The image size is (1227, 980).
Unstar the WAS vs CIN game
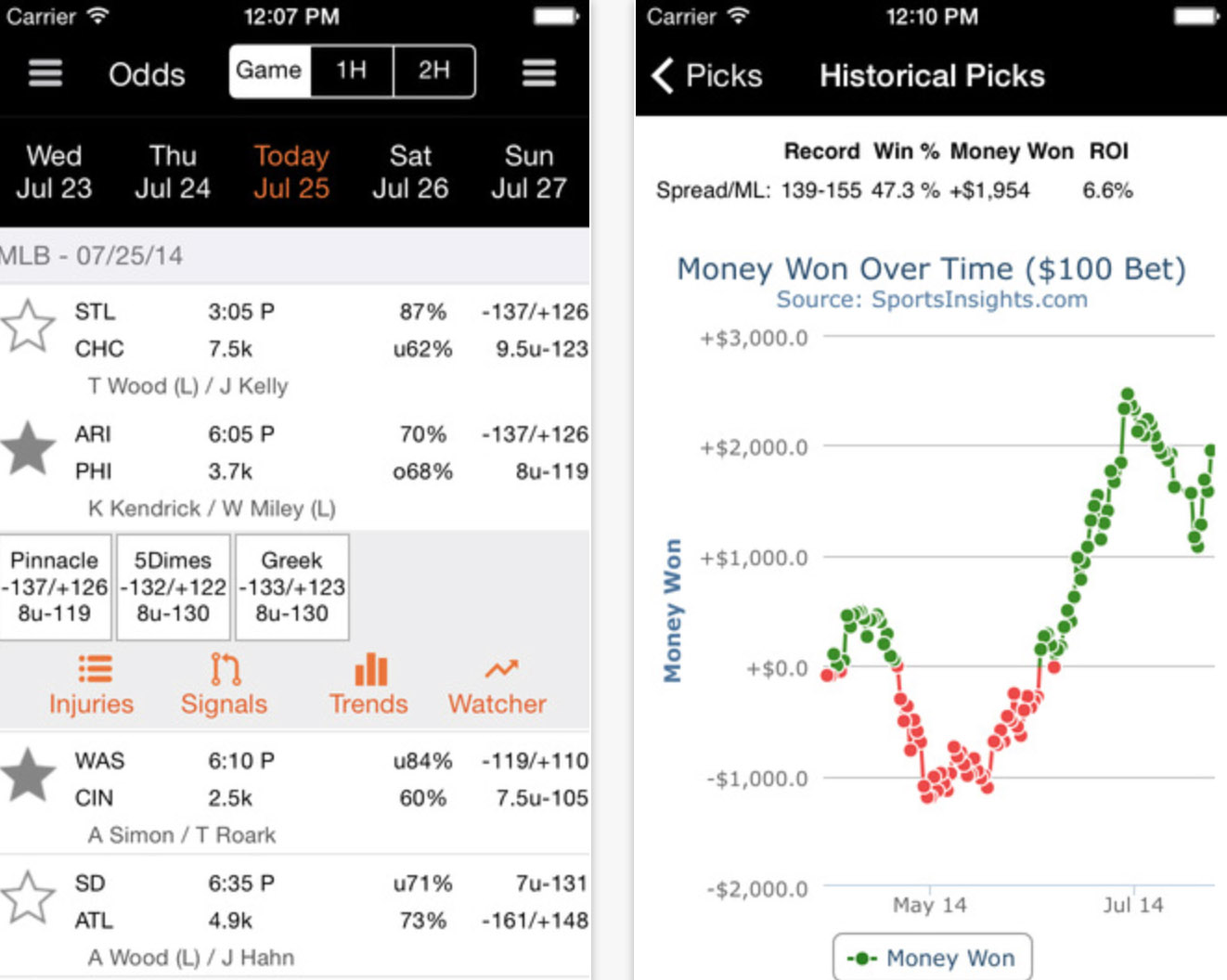pos(28,775)
